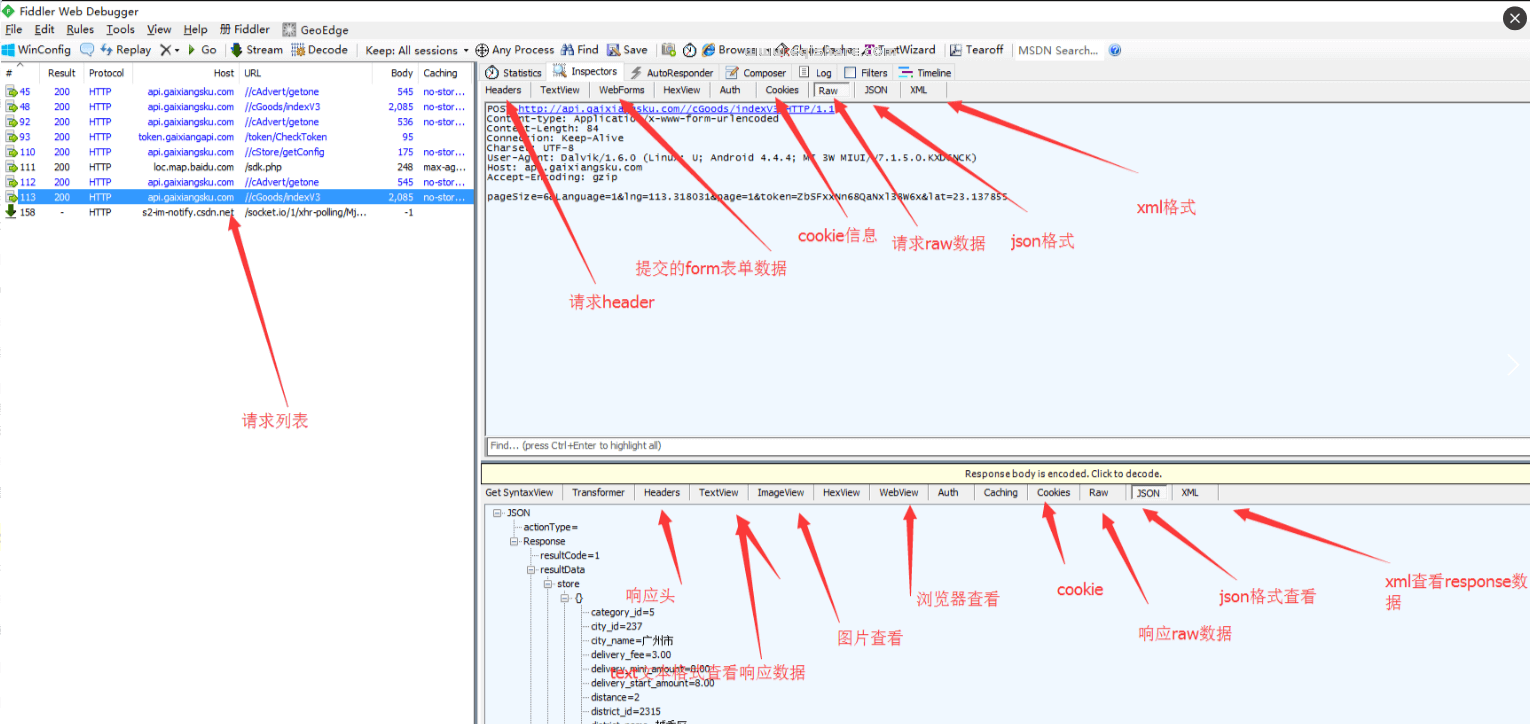Click the 'Response body is encoded' decode bar
This screenshot has height=724, width=1530.
[1006, 474]
